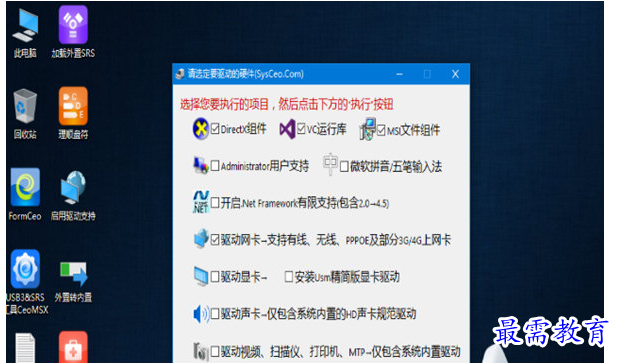Select the 加载外置SRS desktop icon
The image size is (617, 363).
click(73, 32)
